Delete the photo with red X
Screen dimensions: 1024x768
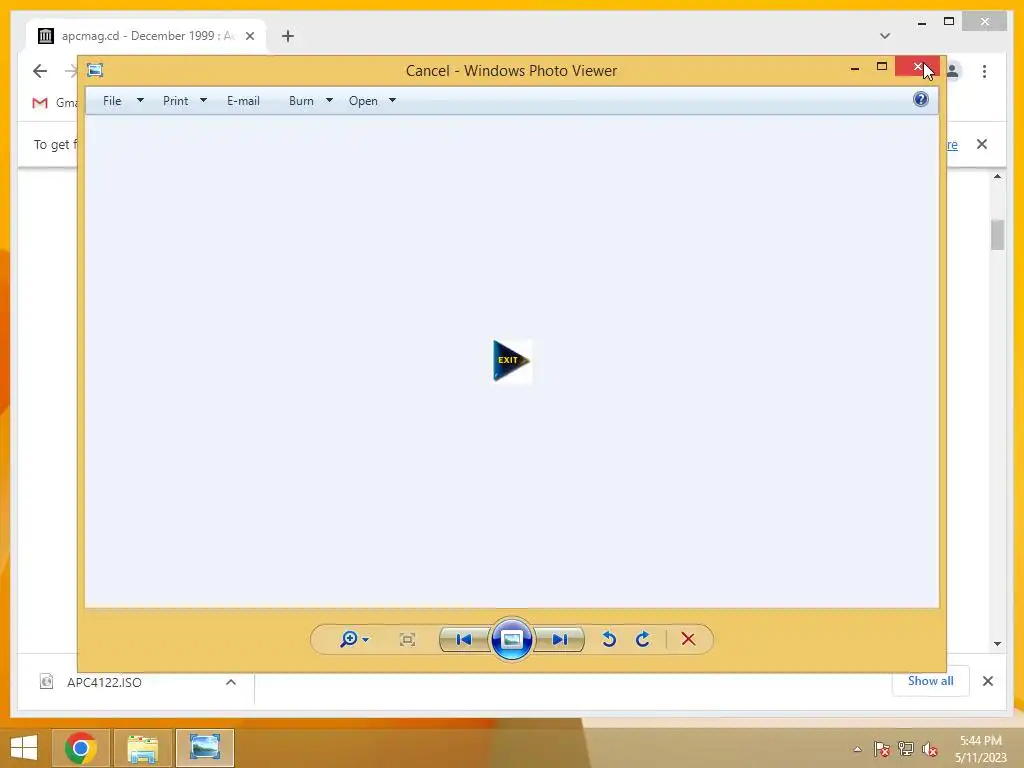click(x=688, y=639)
